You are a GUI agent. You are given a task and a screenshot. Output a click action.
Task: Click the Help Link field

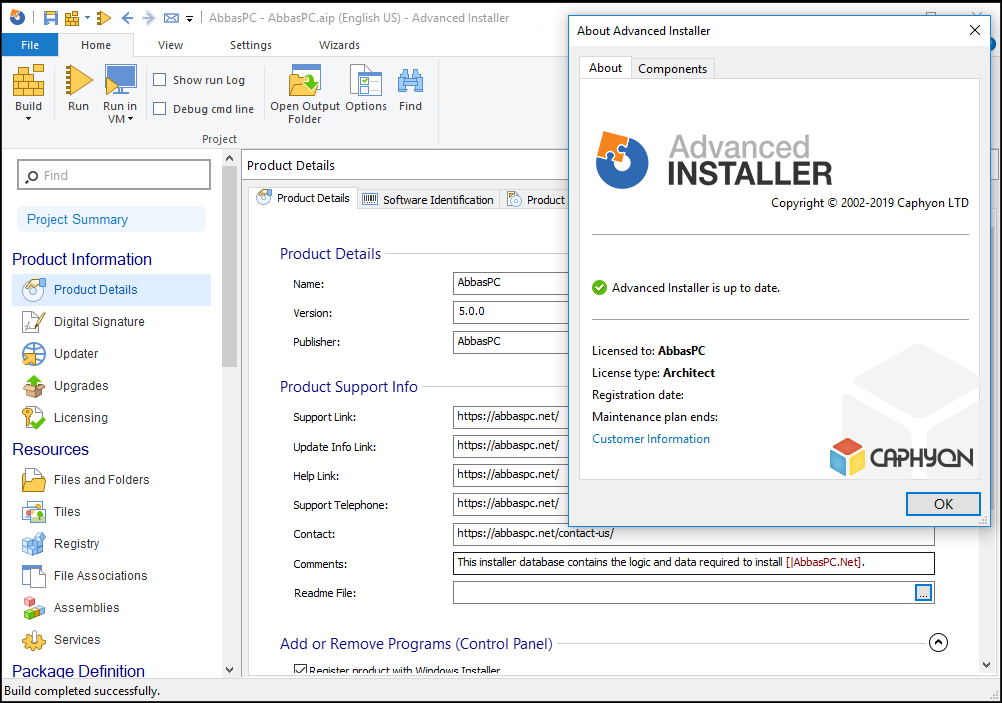[x=511, y=475]
